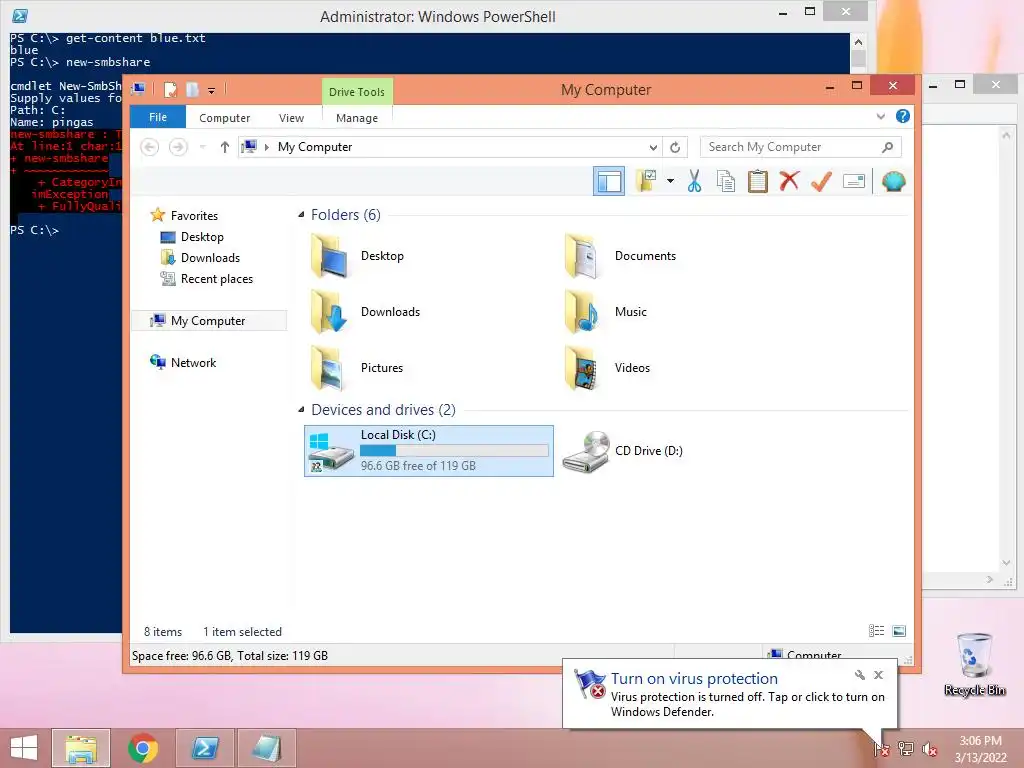Open the Windows Start button
Image resolution: width=1024 pixels, height=768 pixels.
point(24,748)
